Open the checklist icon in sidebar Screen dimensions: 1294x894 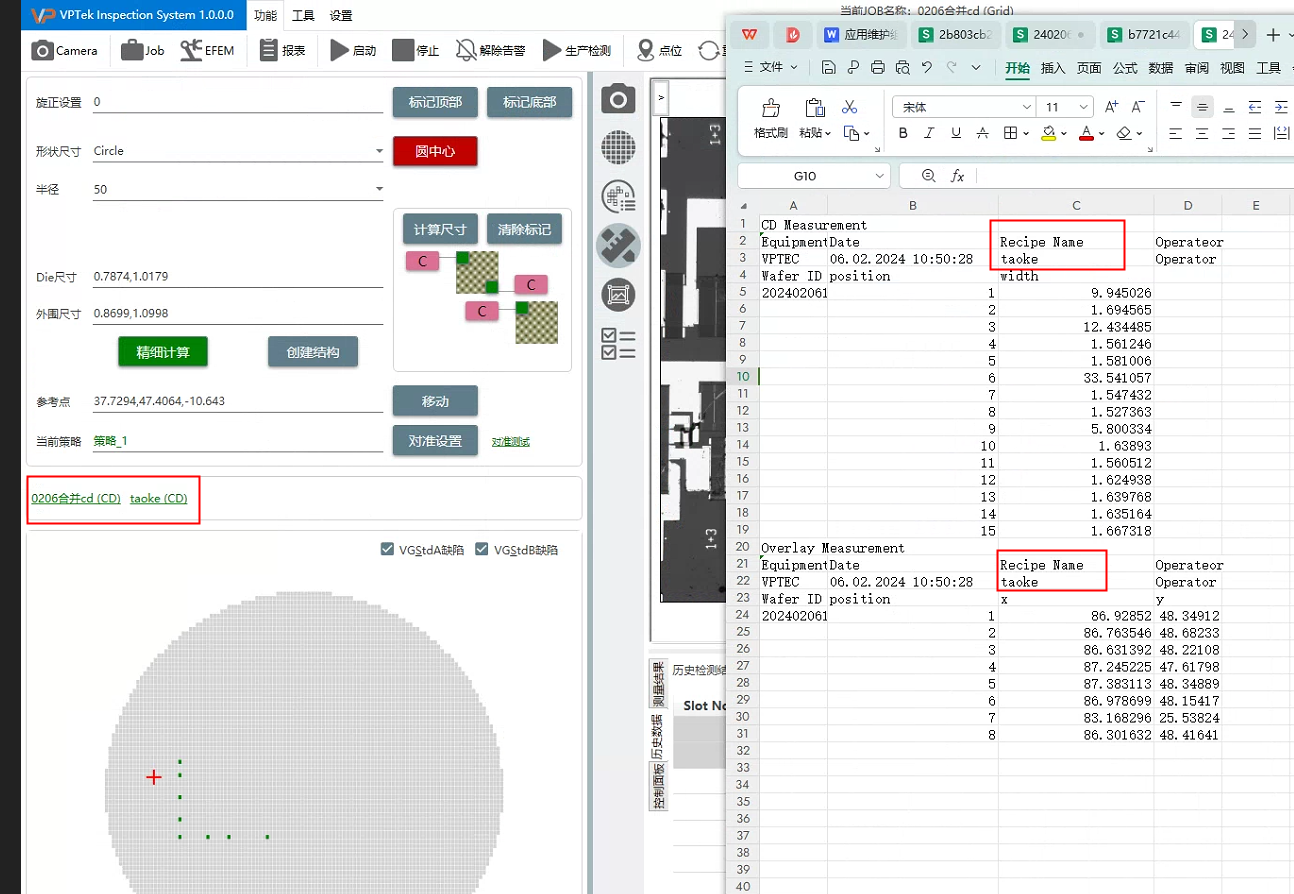point(618,343)
